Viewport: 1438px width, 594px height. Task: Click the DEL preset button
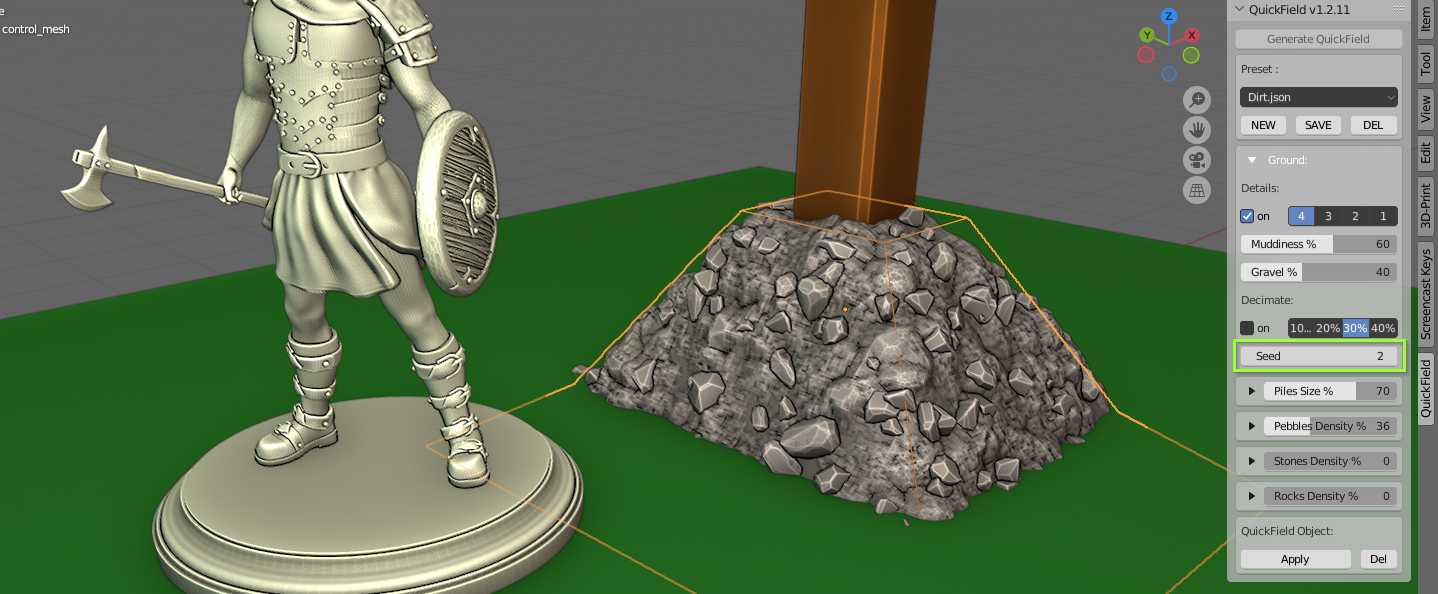click(1373, 125)
